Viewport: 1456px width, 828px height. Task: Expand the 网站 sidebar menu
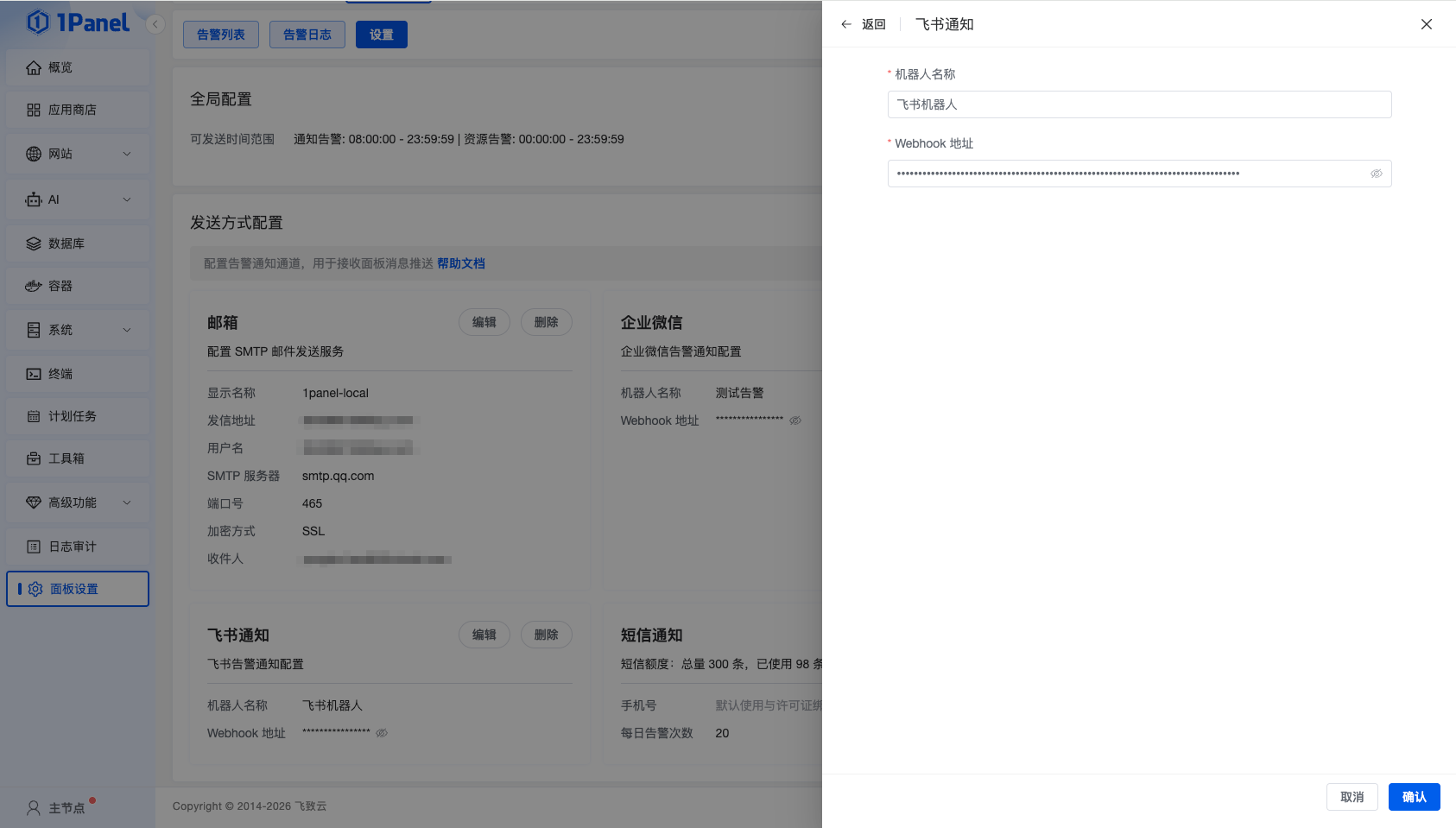tap(127, 154)
